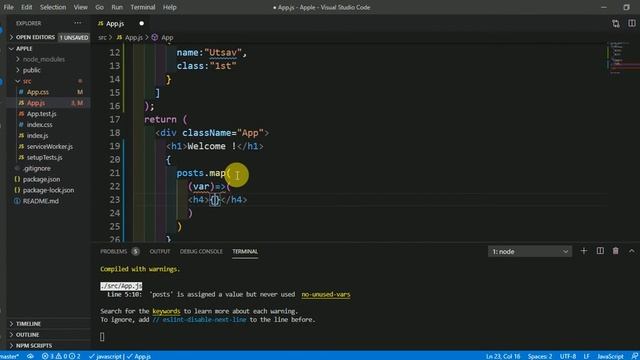Click src breadcrumb segment
The width and height of the screenshot is (640, 360).
pos(102,38)
